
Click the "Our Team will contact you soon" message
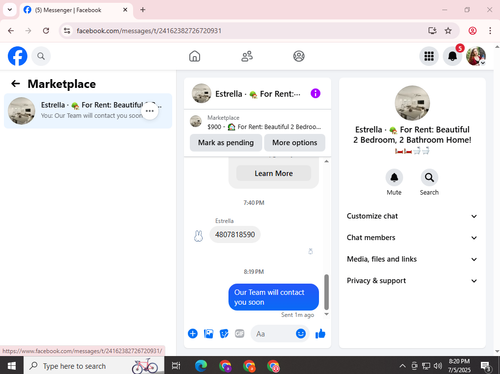pos(273,297)
